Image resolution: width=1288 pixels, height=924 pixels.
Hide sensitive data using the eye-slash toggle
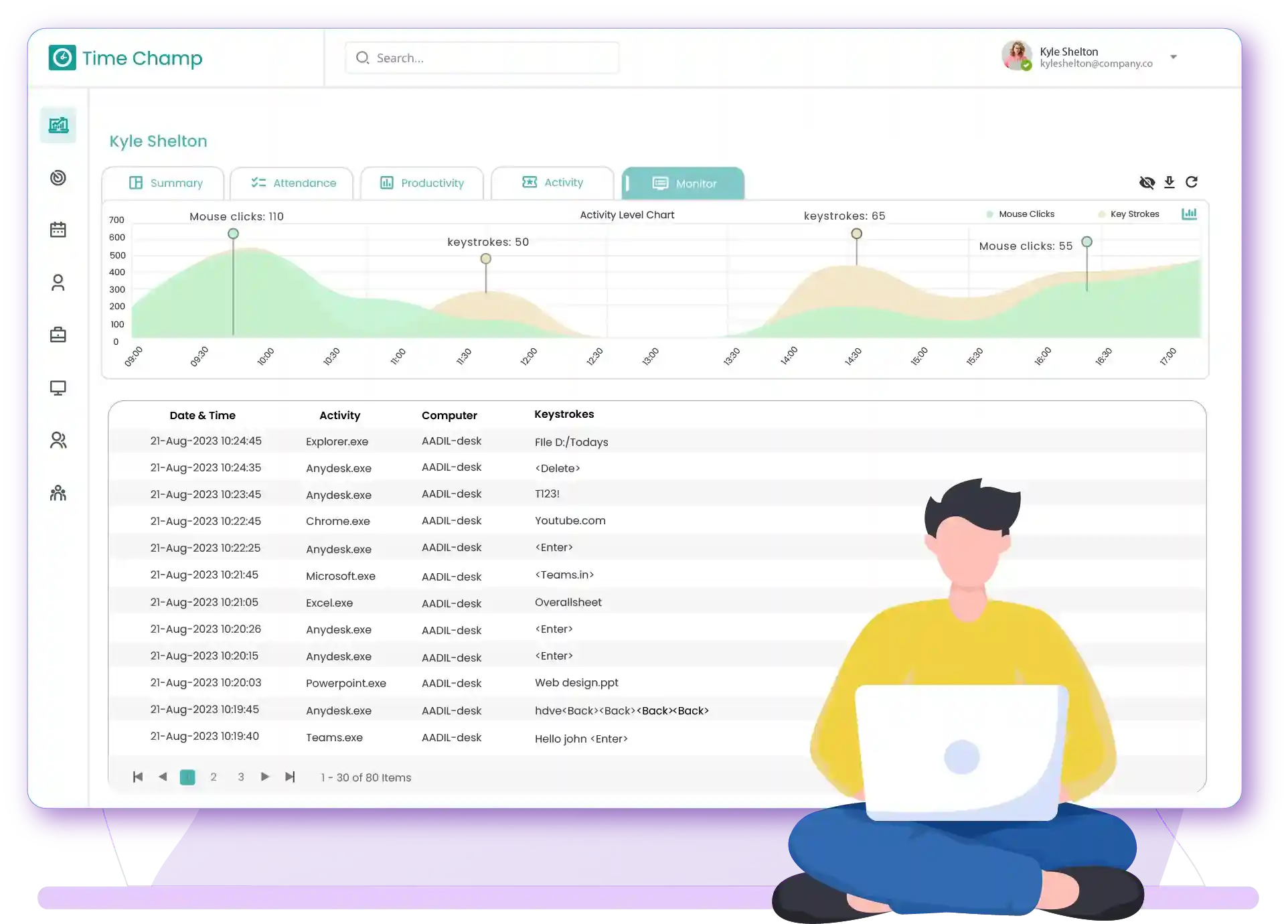[x=1147, y=181]
